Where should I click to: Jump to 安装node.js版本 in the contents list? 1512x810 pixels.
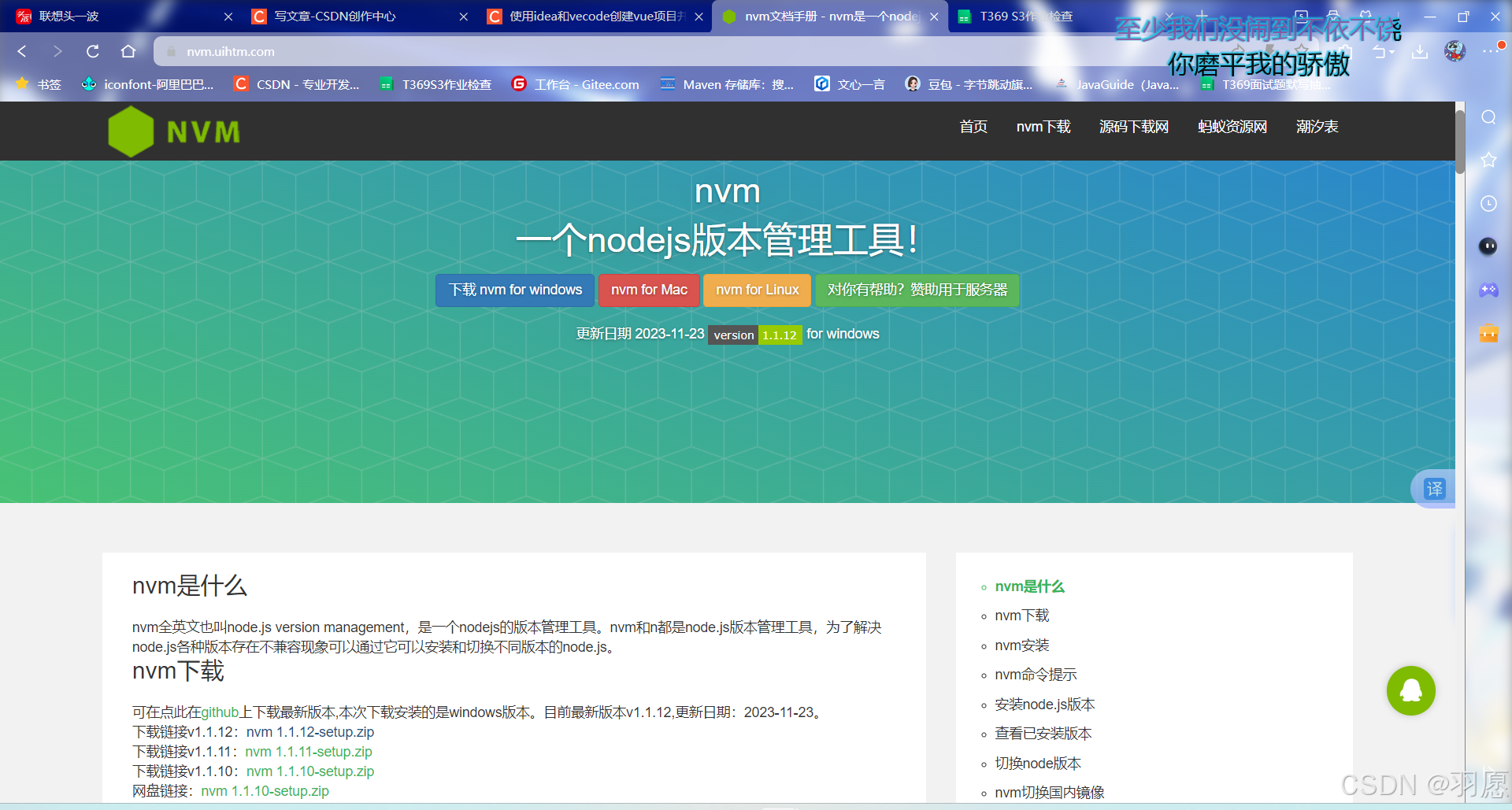pos(1045,705)
